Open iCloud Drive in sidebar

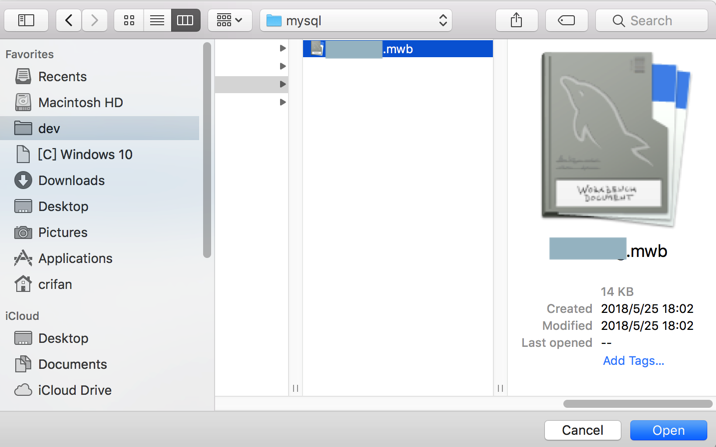100,390
